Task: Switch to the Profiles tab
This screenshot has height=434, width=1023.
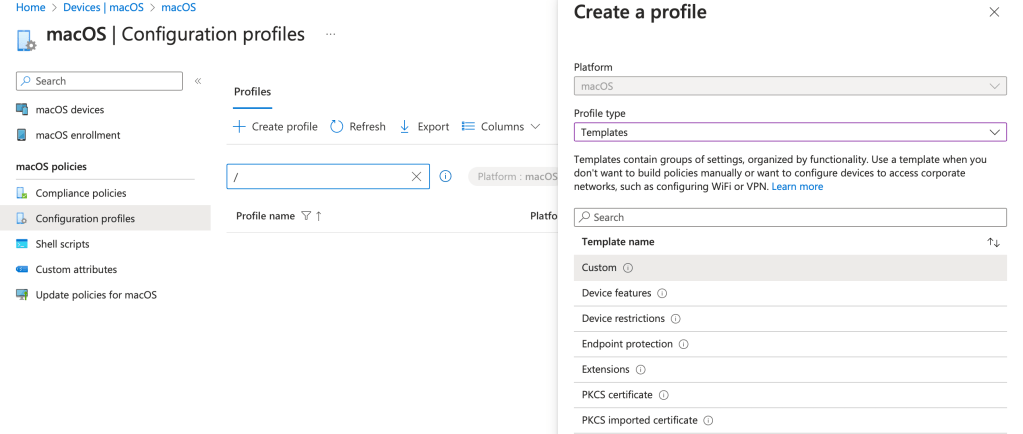Action: [252, 92]
